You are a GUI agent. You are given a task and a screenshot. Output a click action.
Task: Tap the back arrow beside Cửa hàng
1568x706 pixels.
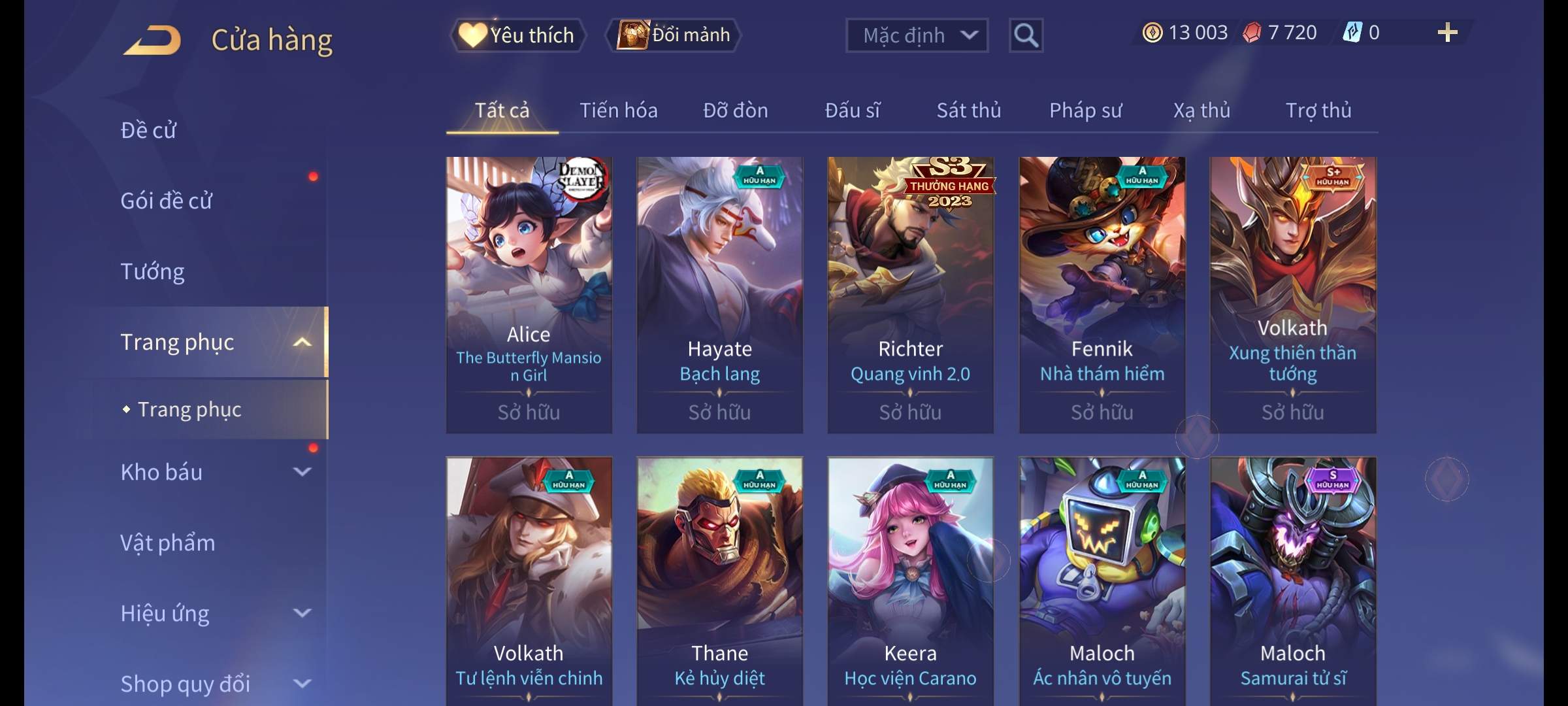click(152, 39)
